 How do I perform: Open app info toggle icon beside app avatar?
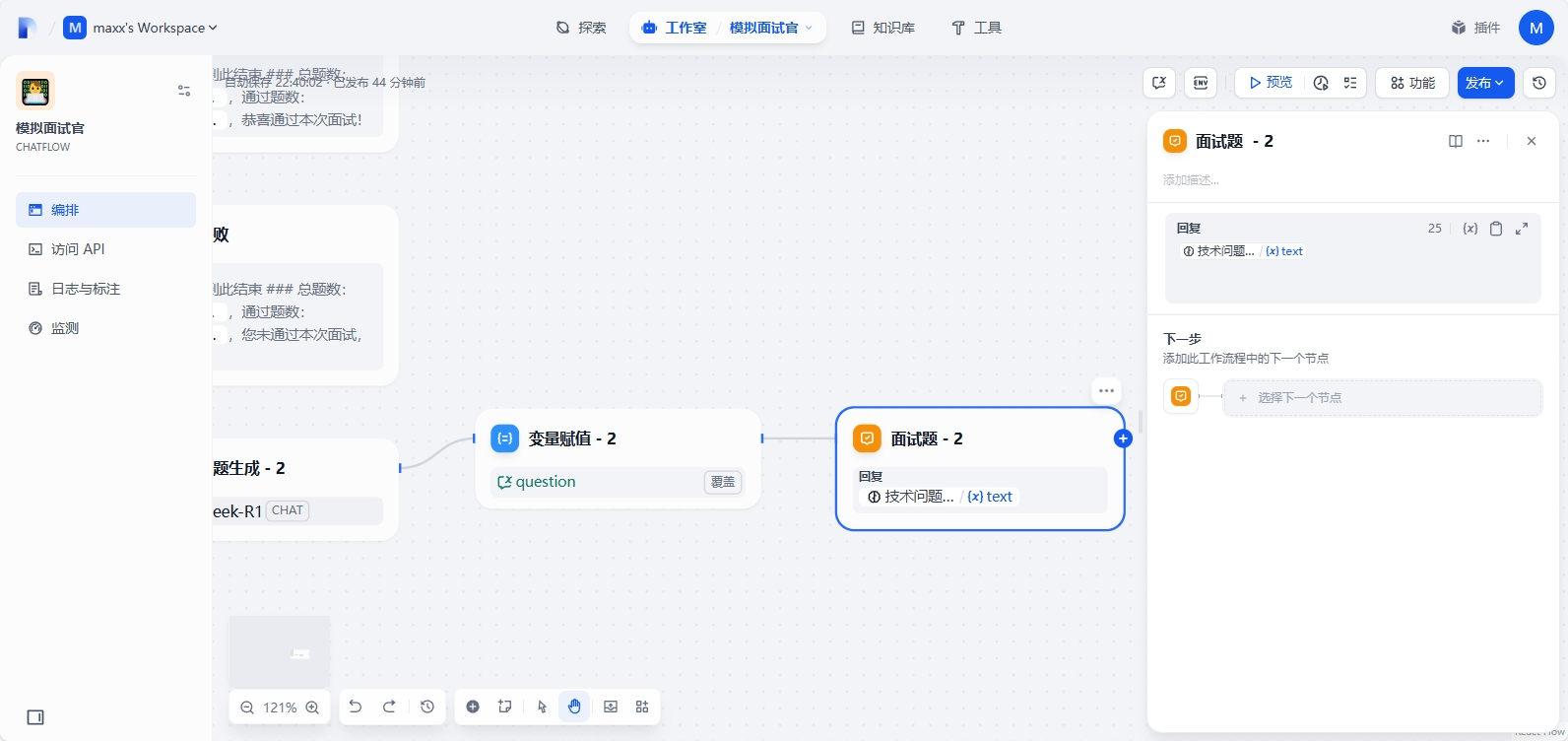tap(184, 91)
